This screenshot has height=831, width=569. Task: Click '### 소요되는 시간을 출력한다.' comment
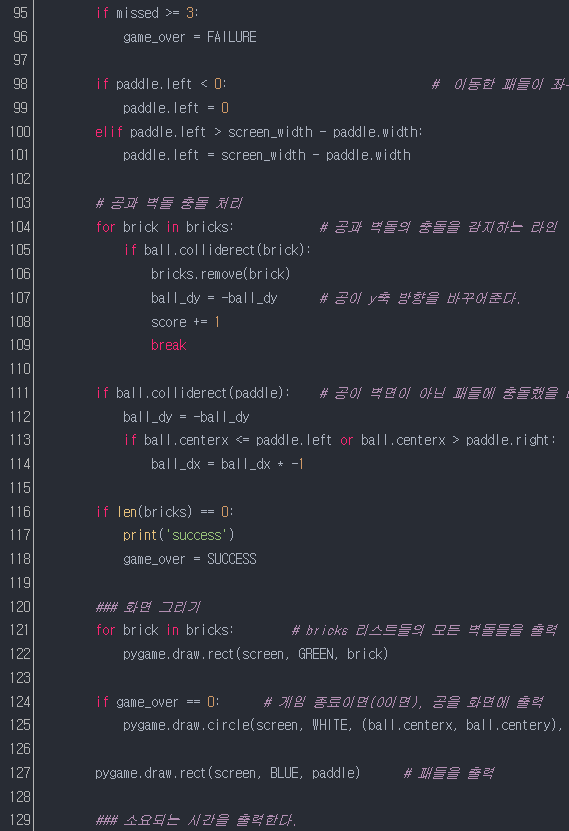196,820
